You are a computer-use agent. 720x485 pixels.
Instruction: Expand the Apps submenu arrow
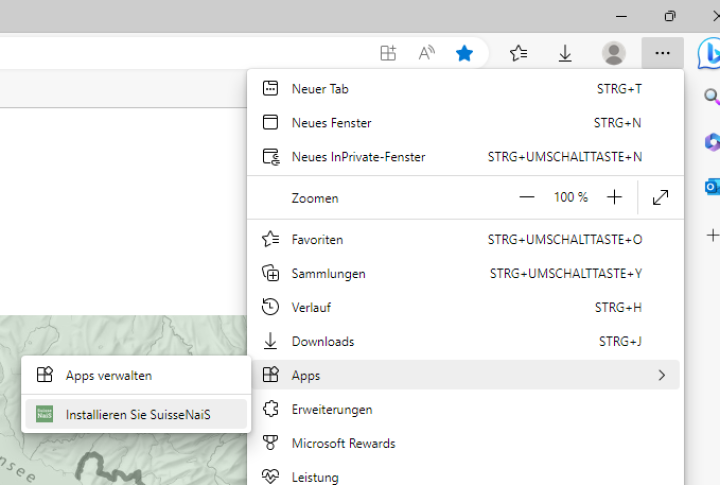click(x=661, y=375)
